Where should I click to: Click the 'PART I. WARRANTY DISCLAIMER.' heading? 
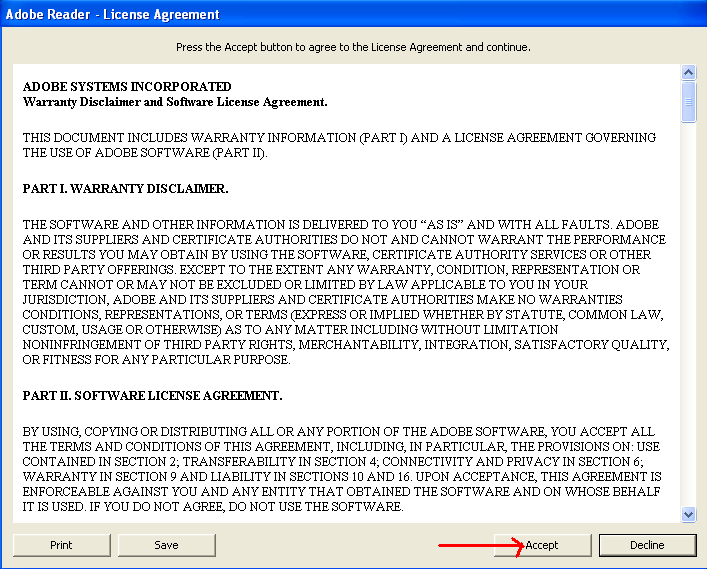pyautogui.click(x=125, y=188)
